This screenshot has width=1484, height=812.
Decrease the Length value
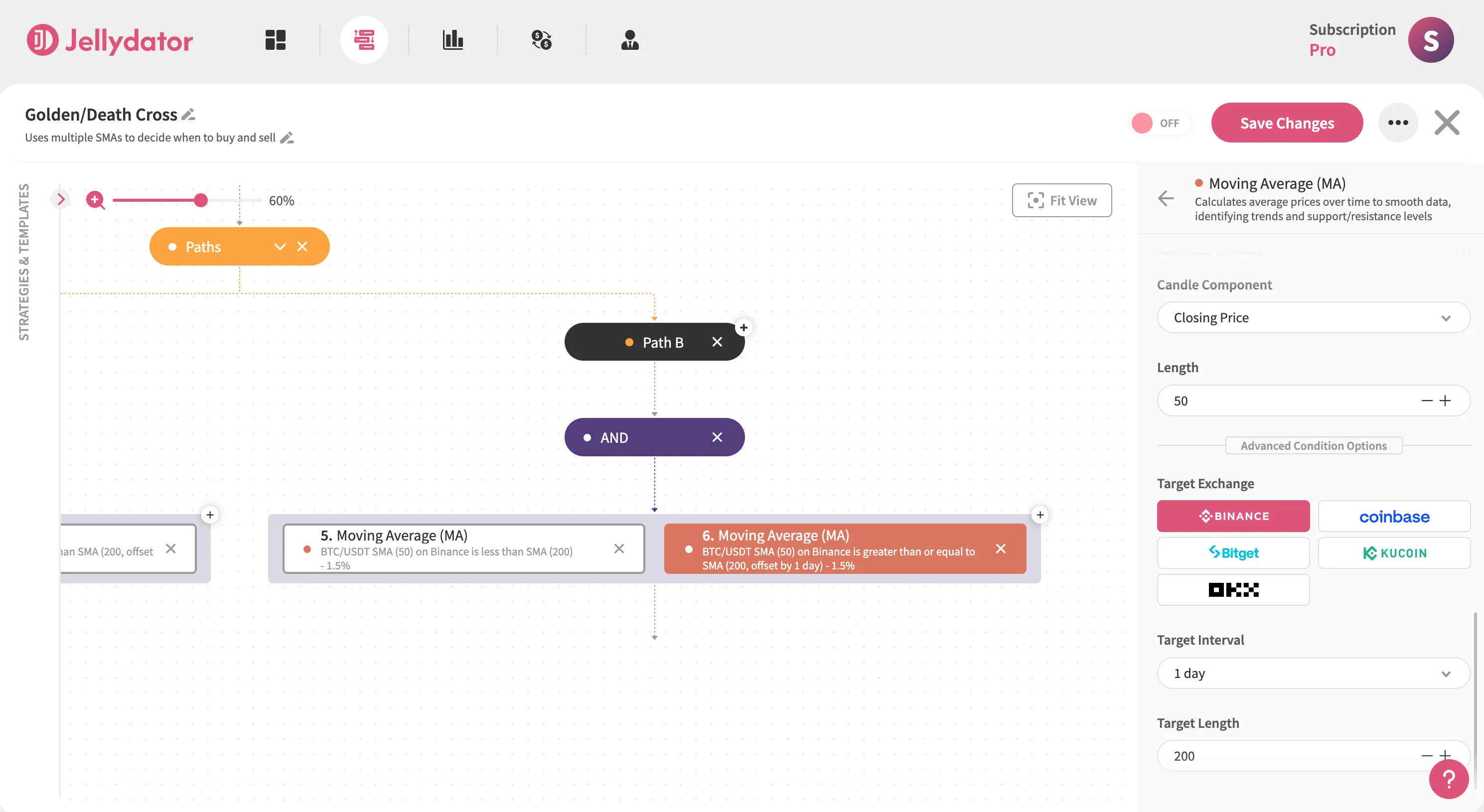tap(1427, 401)
